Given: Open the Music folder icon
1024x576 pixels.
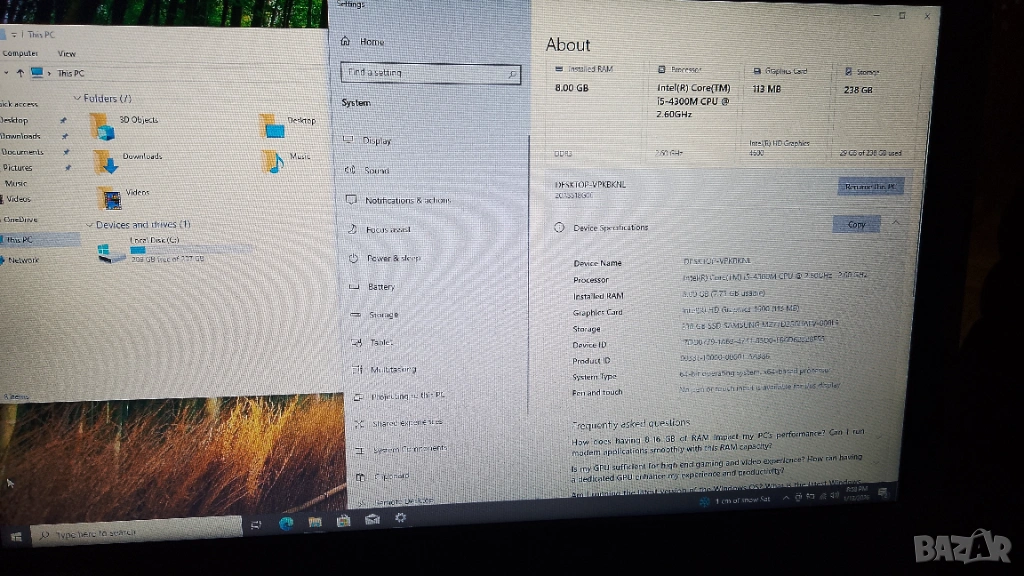Looking at the screenshot, I should click(271, 161).
